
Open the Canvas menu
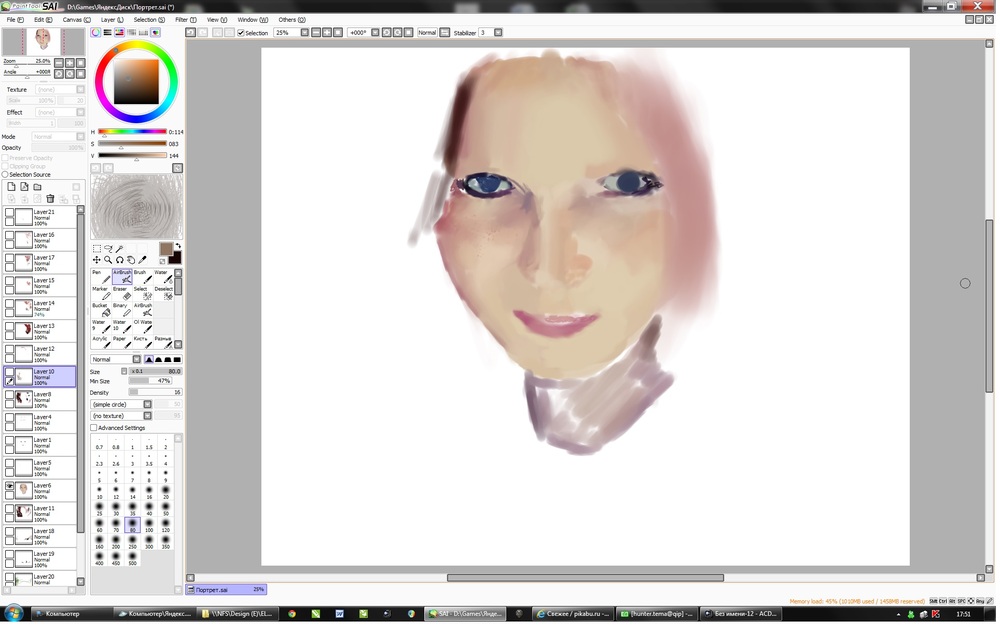click(76, 19)
